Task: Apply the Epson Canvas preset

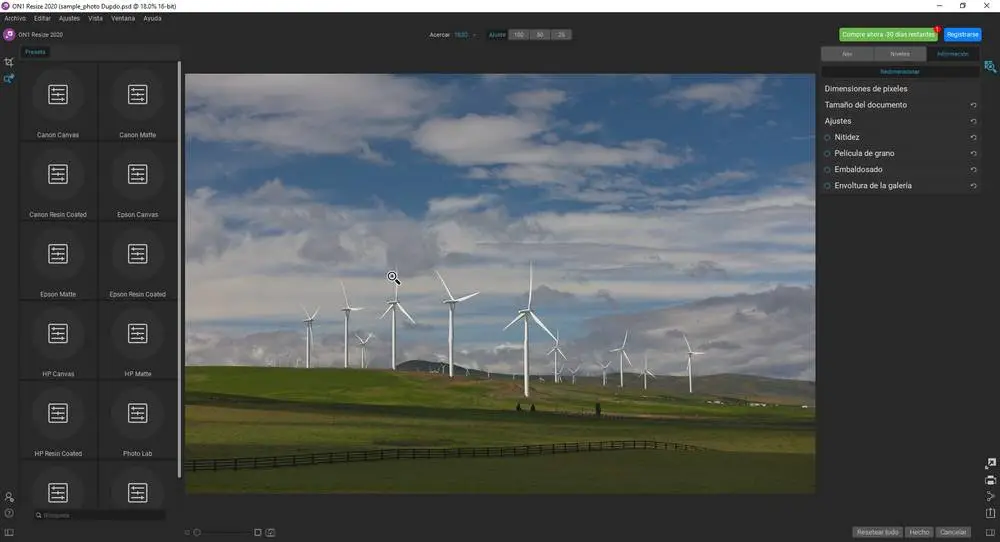Action: coord(138,181)
